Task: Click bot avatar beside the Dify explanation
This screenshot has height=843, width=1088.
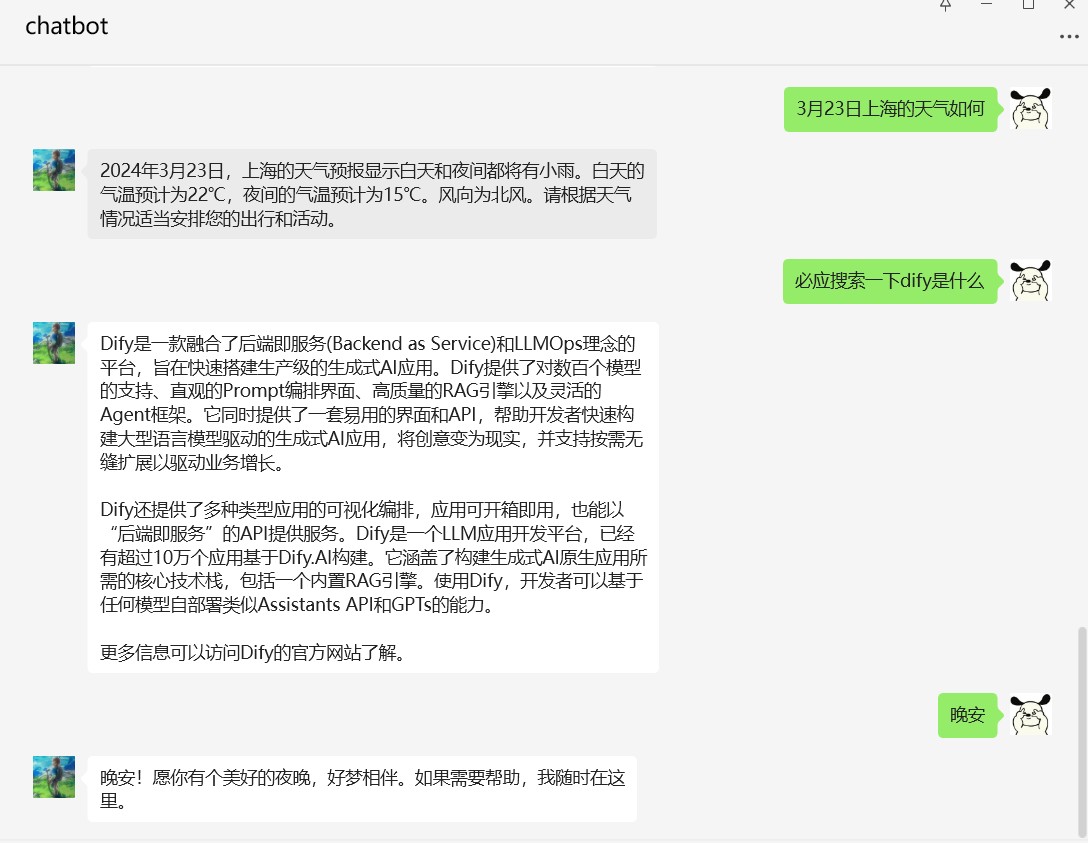Action: click(x=54, y=343)
